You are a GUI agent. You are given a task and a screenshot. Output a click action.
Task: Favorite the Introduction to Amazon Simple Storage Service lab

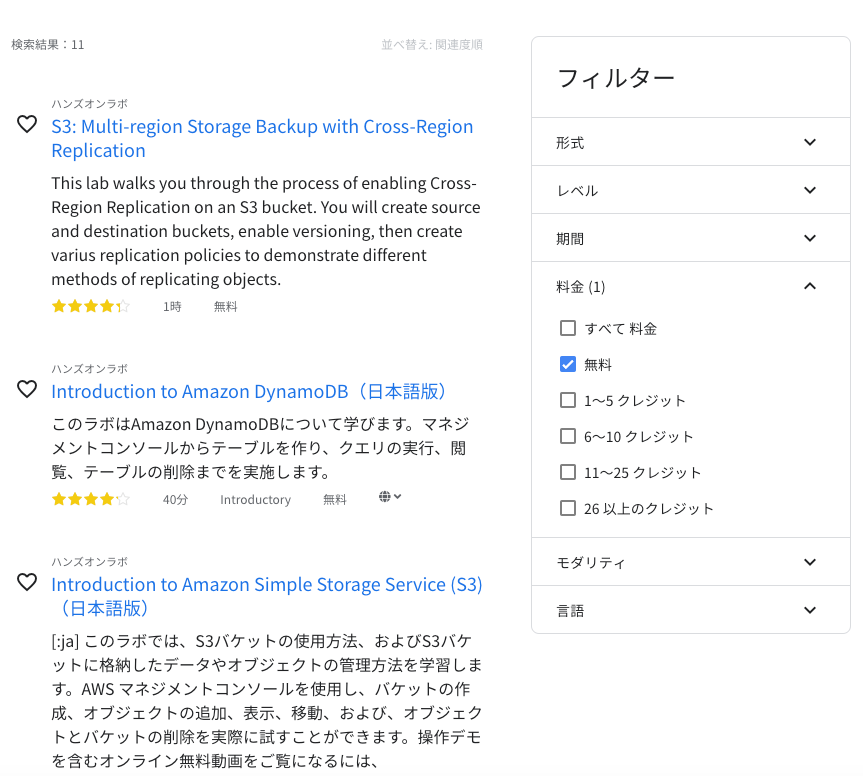coord(27,582)
